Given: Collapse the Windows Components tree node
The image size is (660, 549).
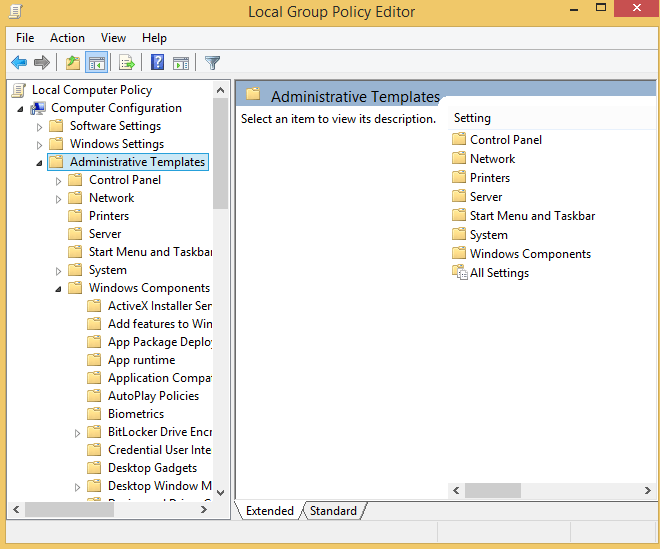Looking at the screenshot, I should click(x=59, y=289).
